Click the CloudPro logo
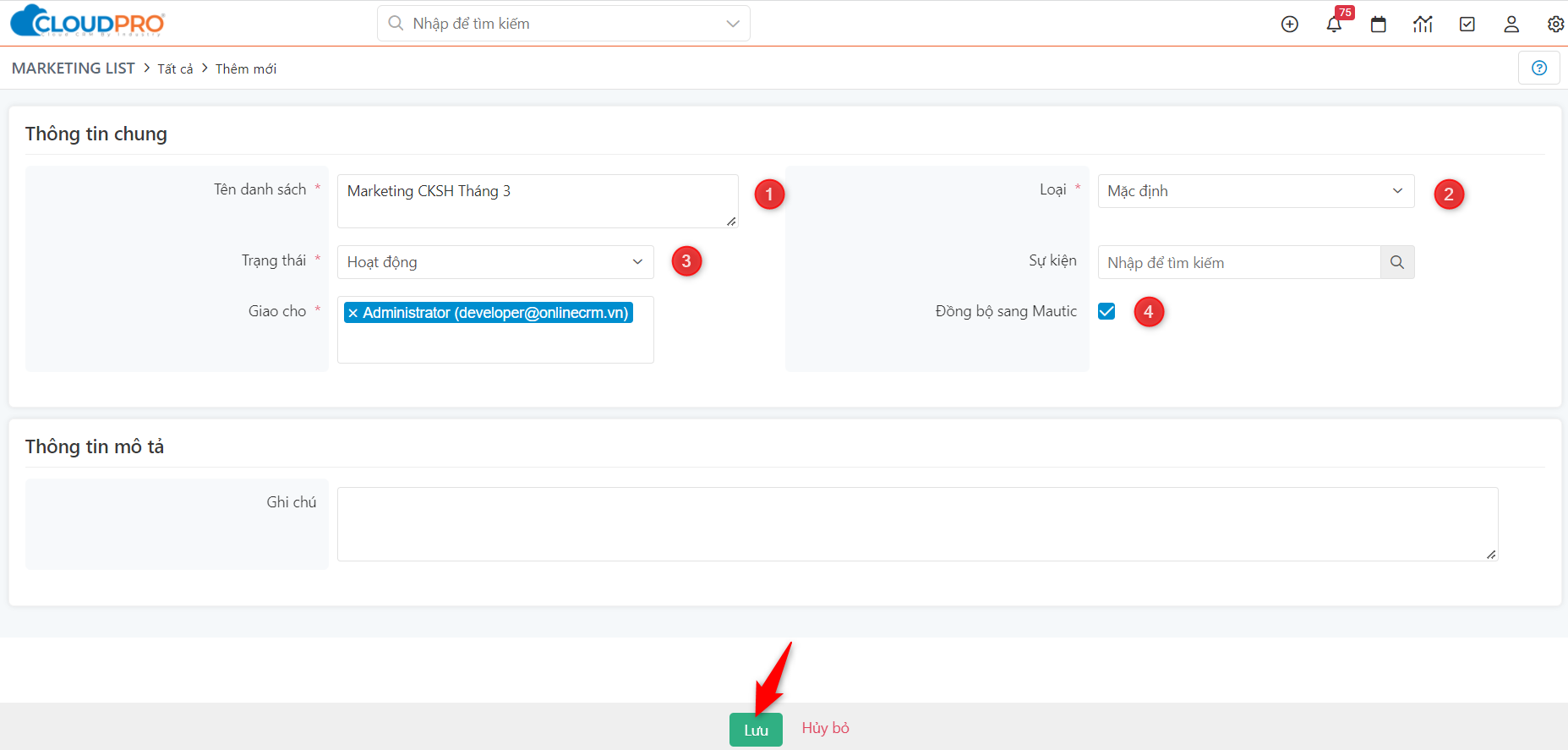 pyautogui.click(x=87, y=21)
